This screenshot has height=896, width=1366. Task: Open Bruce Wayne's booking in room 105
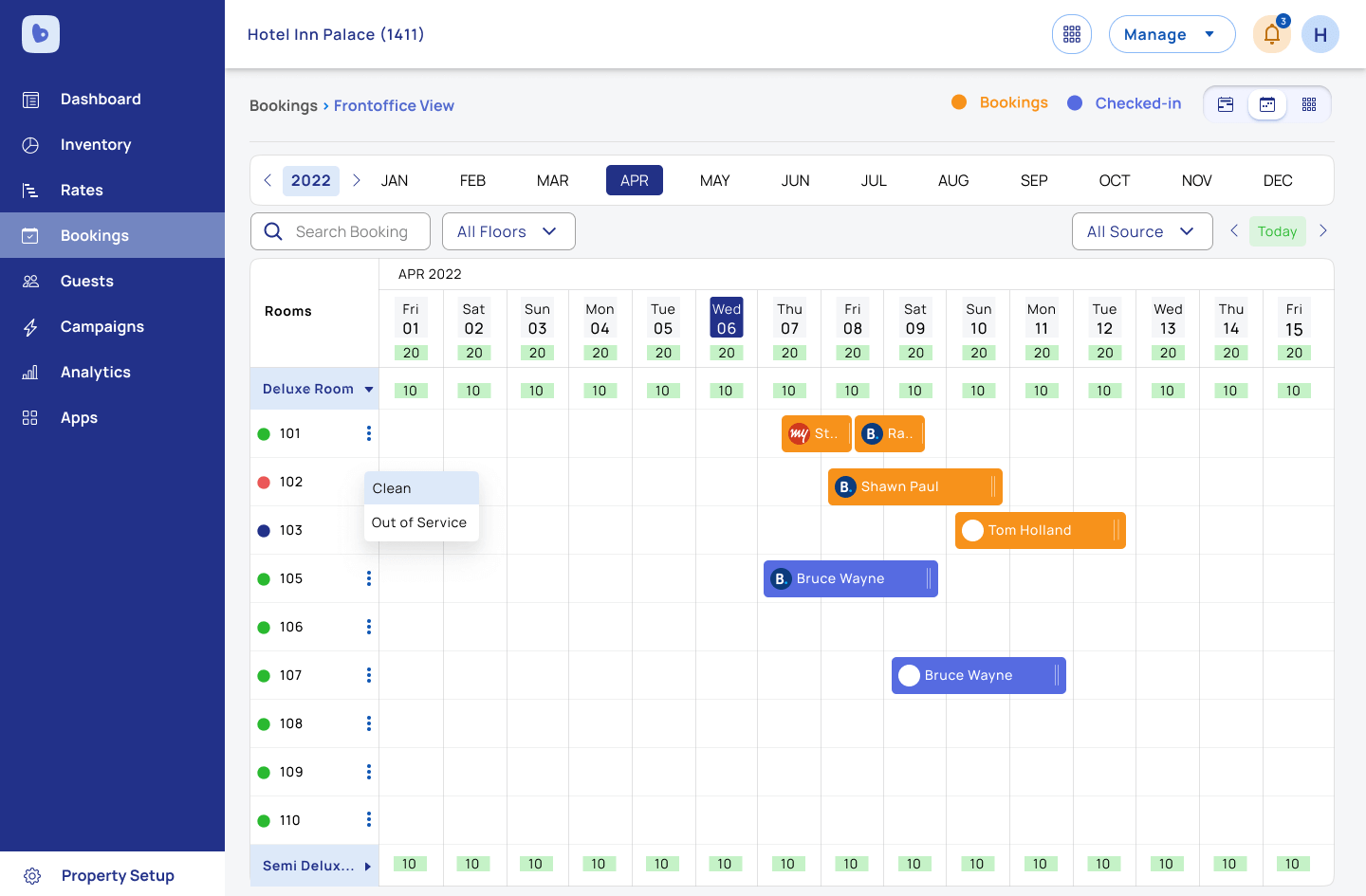click(851, 578)
